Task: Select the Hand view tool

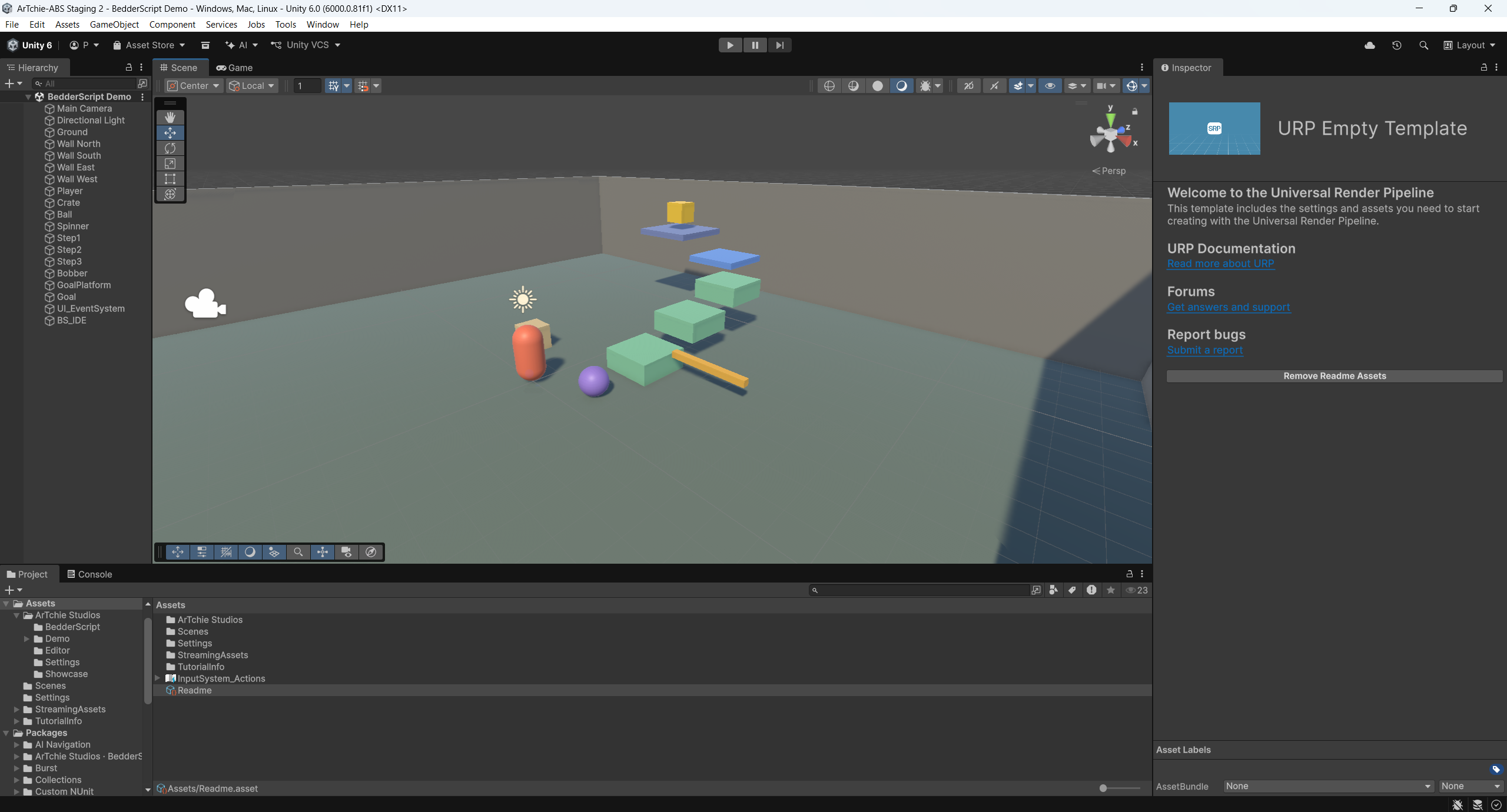Action: tap(170, 118)
